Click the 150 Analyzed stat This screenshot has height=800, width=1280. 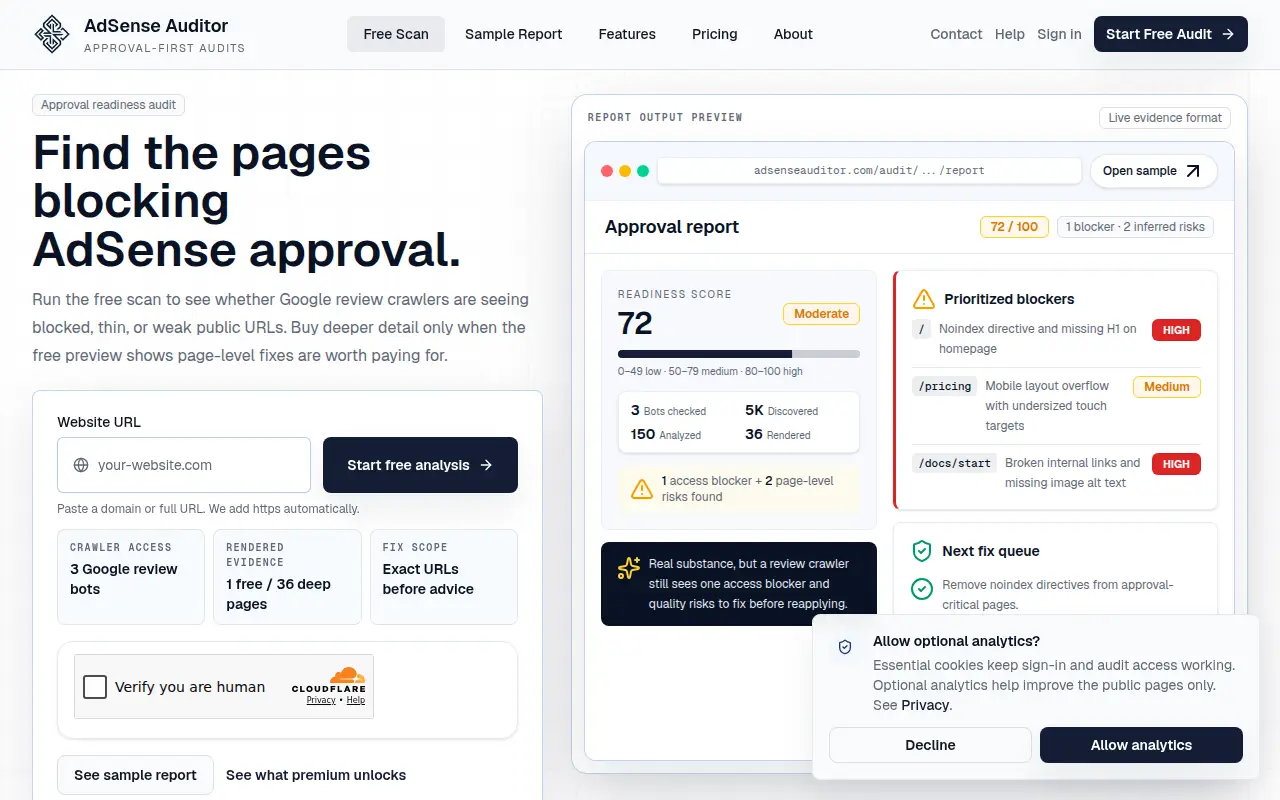click(x=666, y=434)
